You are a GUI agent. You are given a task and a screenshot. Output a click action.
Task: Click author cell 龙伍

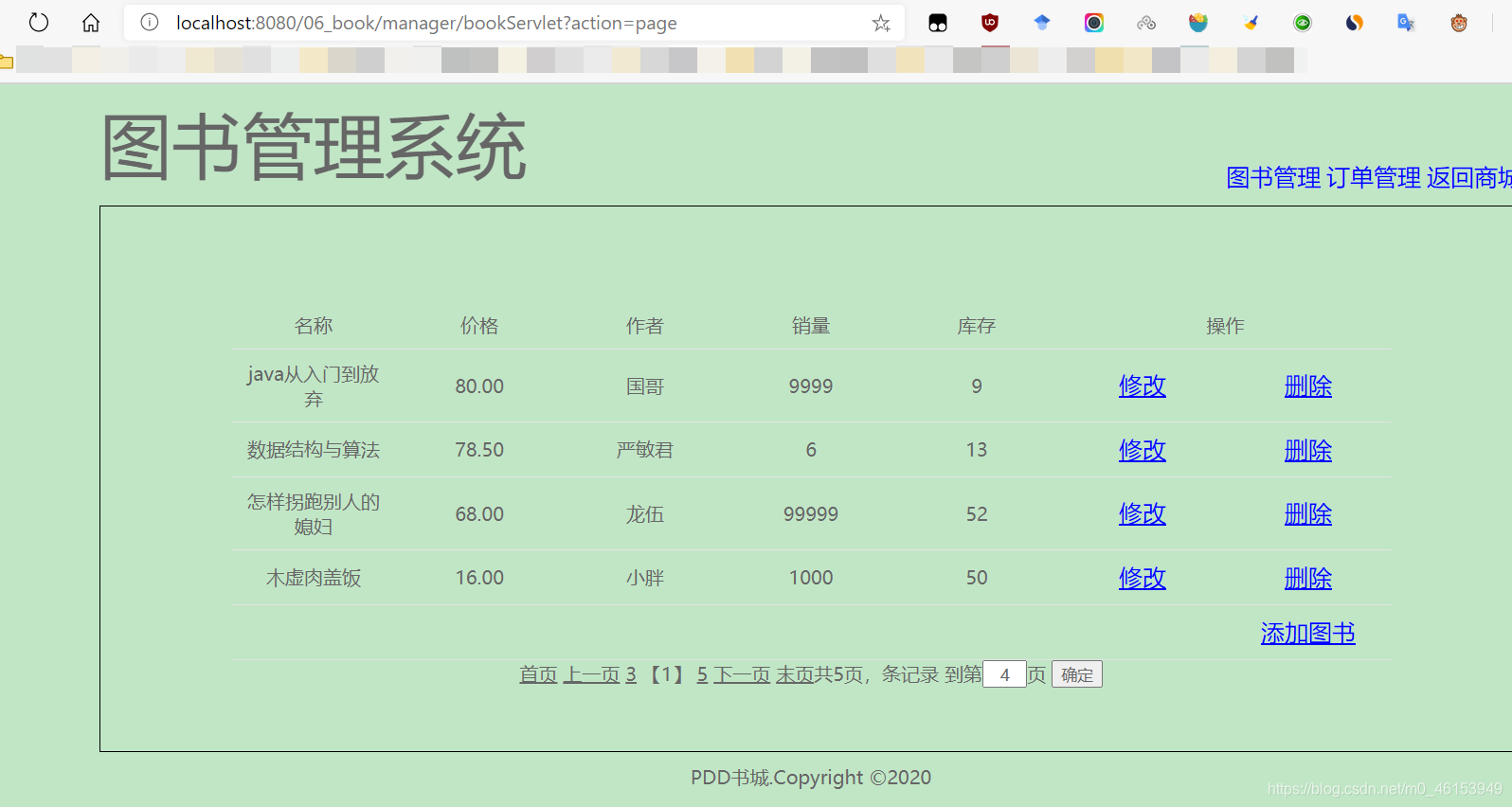pos(645,514)
